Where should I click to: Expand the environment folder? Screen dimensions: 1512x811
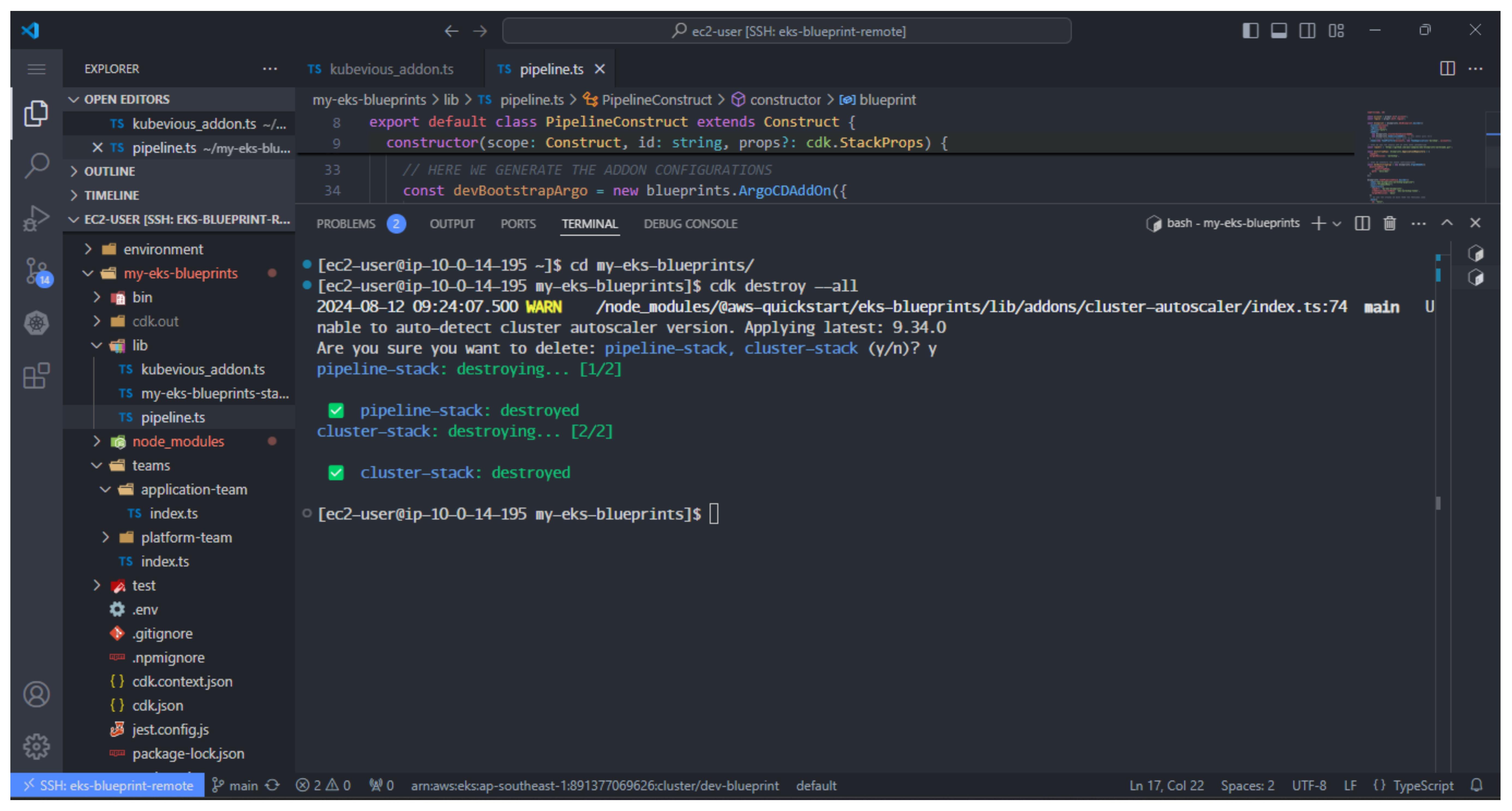pos(179,250)
